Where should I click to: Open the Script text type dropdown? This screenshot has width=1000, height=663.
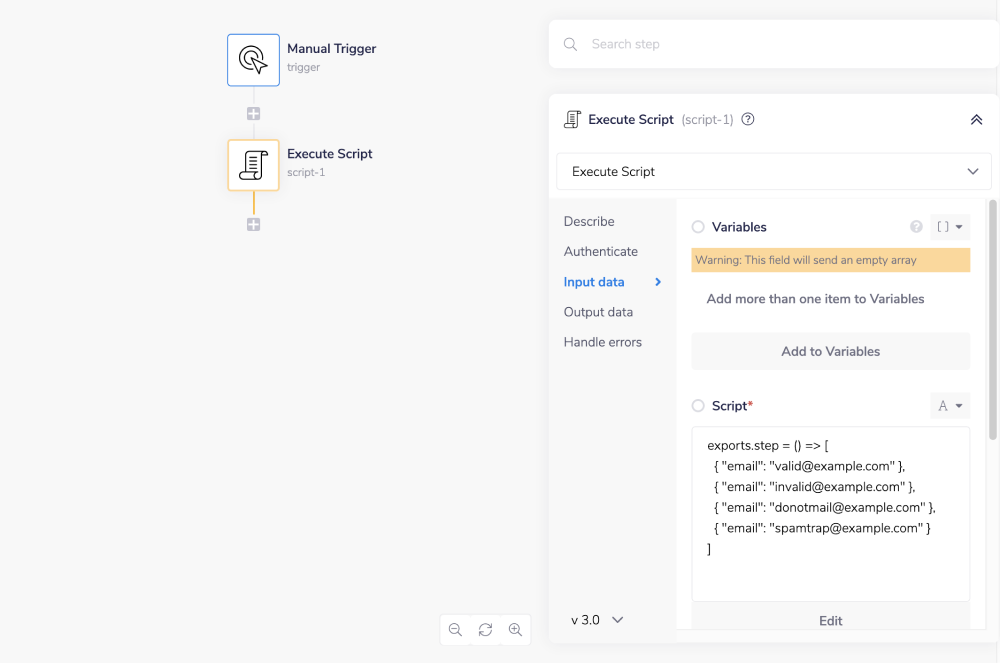(949, 406)
